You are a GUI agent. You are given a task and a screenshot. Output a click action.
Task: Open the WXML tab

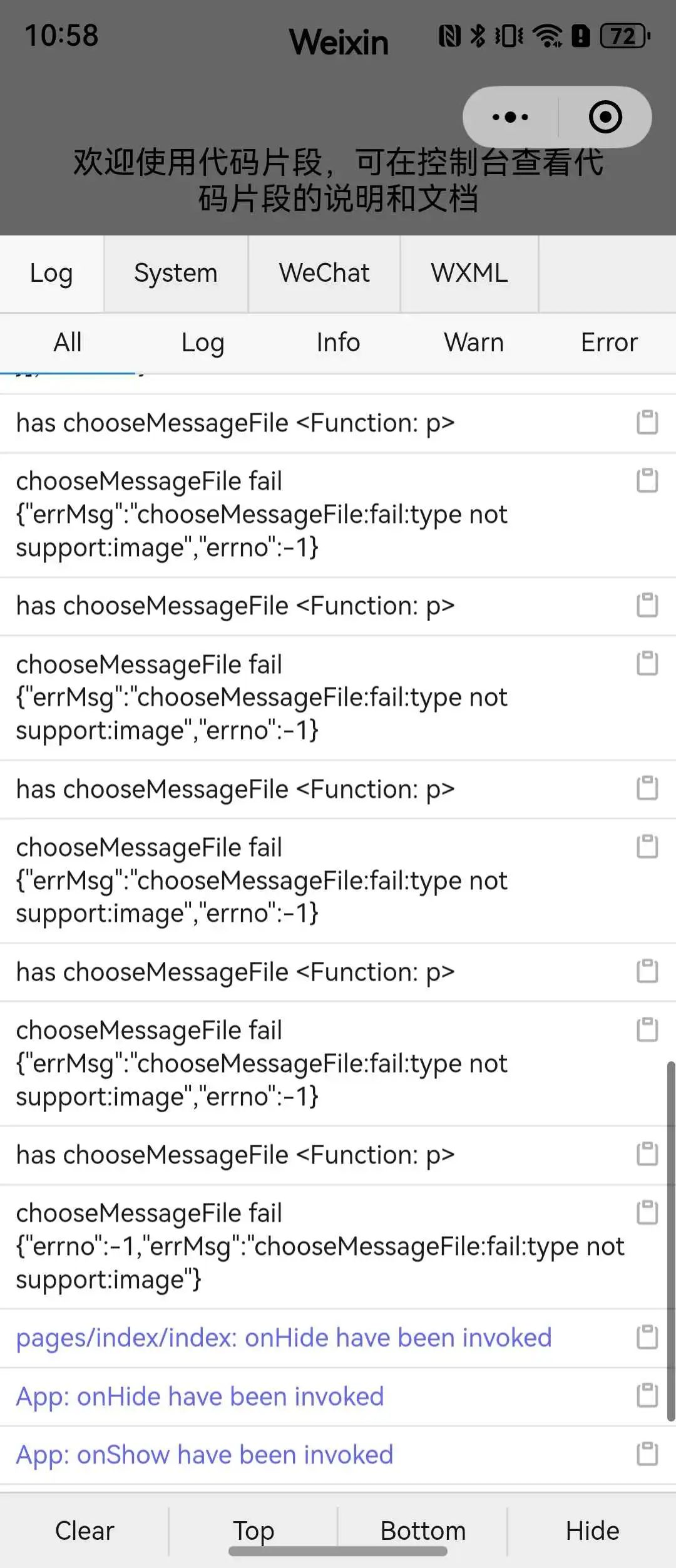tap(469, 274)
